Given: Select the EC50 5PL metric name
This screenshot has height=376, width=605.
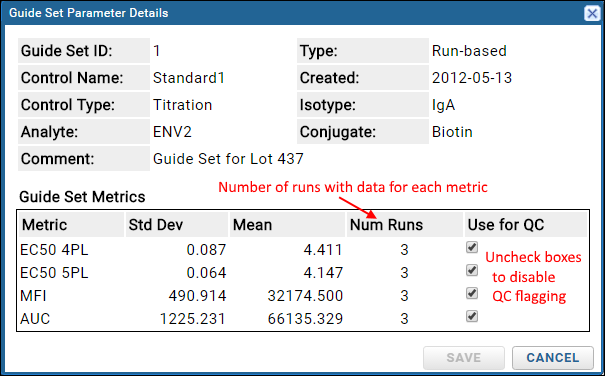Looking at the screenshot, I should (54, 273).
